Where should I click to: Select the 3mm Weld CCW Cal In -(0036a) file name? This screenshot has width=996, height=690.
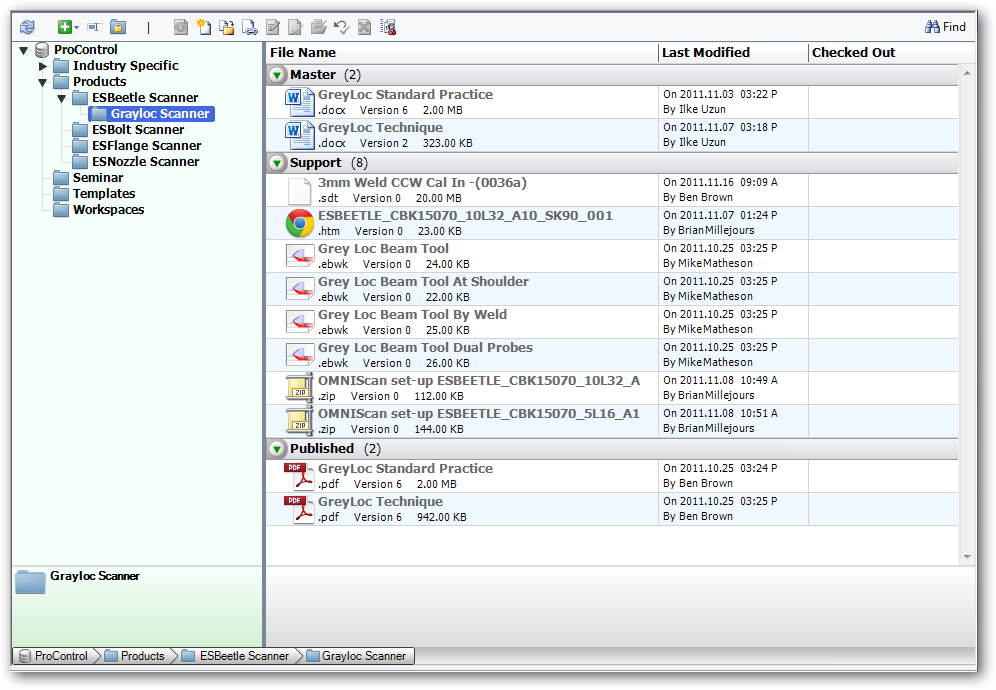(422, 183)
